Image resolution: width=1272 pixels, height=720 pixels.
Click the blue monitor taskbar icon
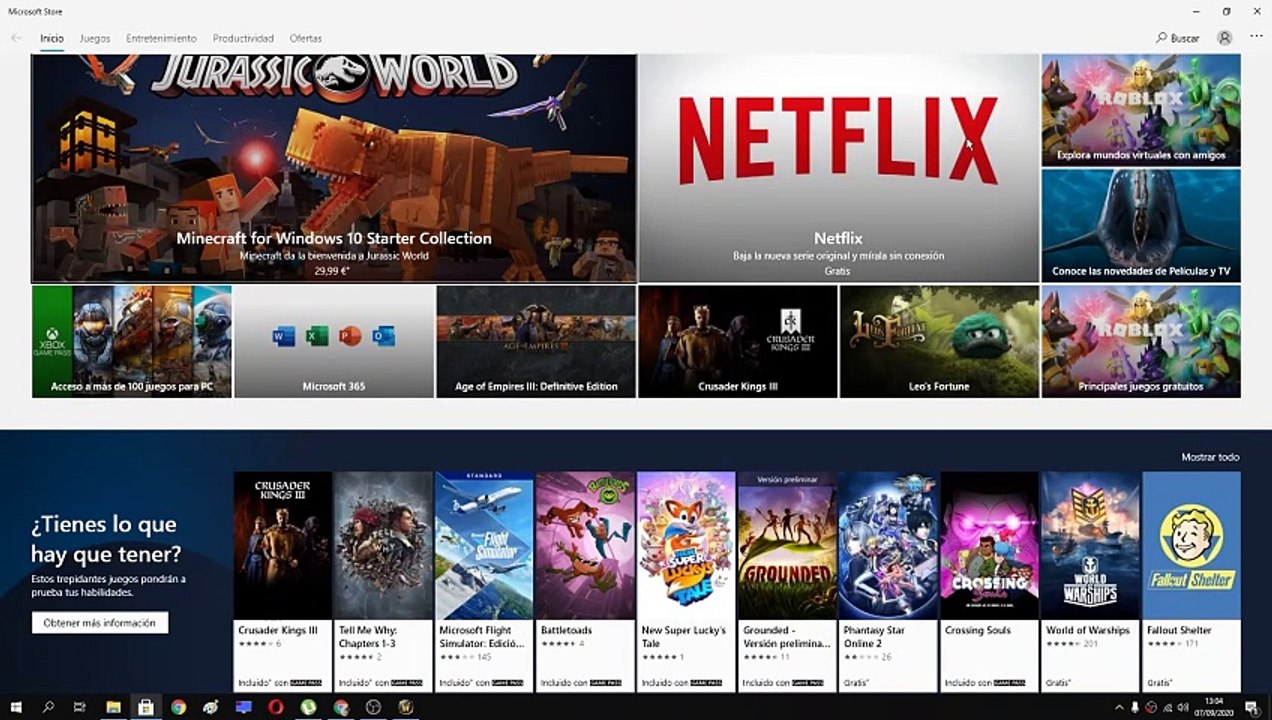243,707
